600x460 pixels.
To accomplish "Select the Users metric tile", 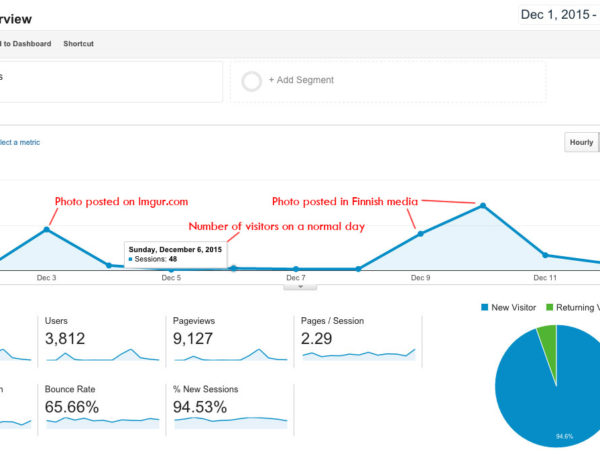I will (x=102, y=341).
